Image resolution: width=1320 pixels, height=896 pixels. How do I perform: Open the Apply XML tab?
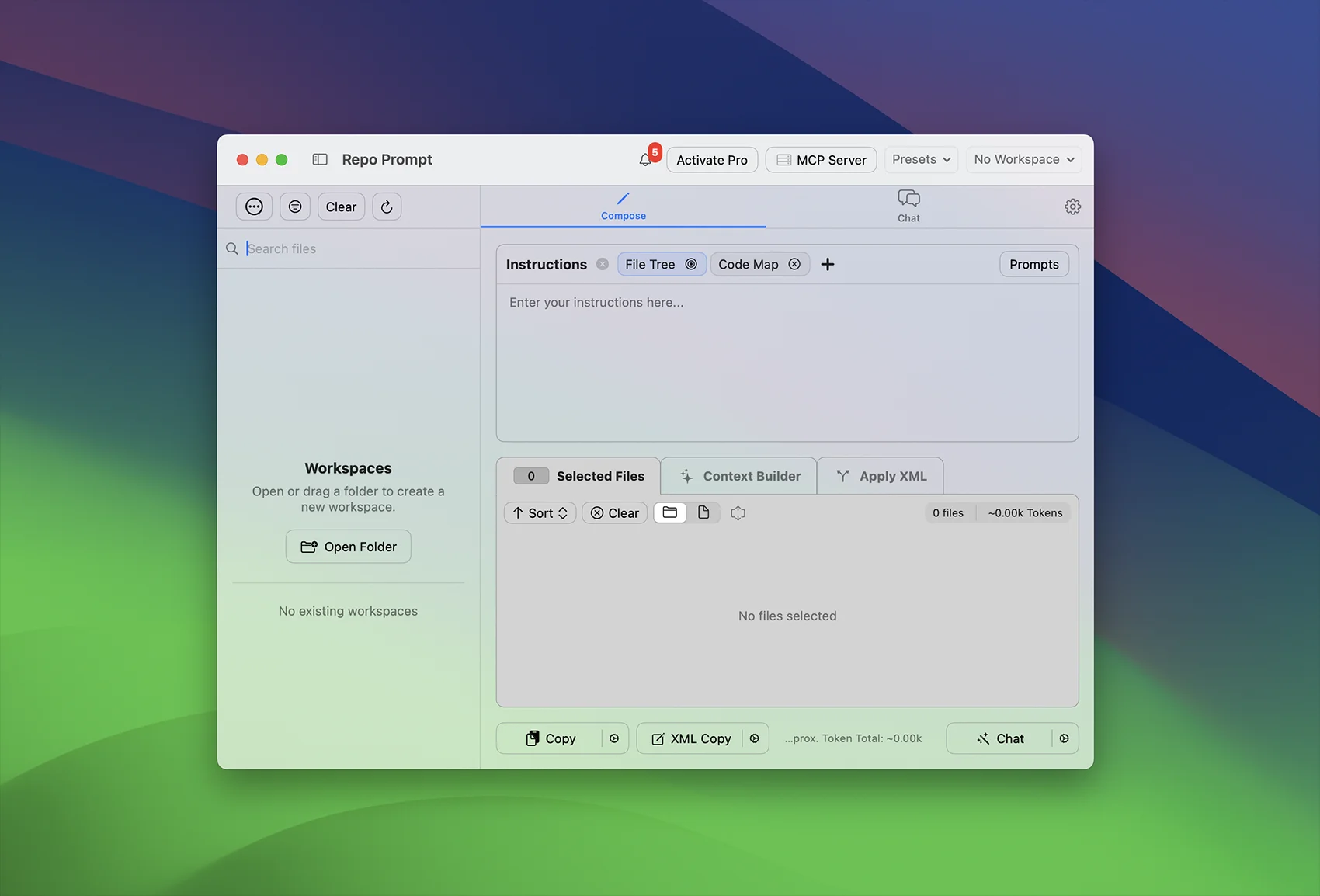pos(881,476)
